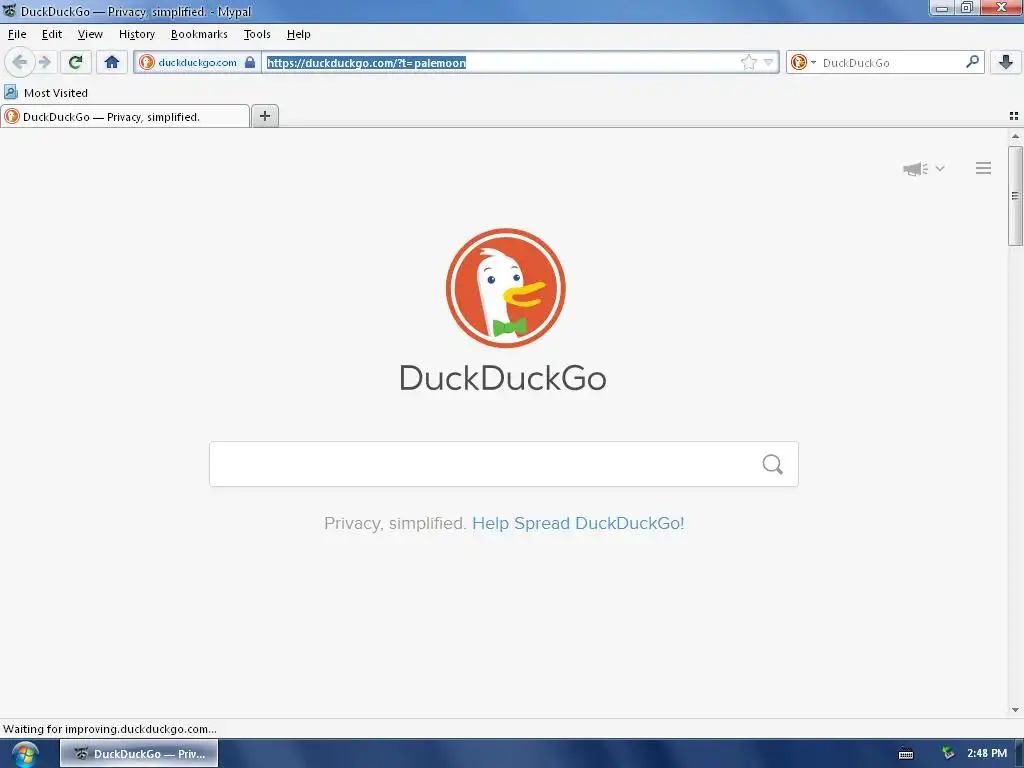
Task: Go forward using the forward arrow
Action: (44, 62)
